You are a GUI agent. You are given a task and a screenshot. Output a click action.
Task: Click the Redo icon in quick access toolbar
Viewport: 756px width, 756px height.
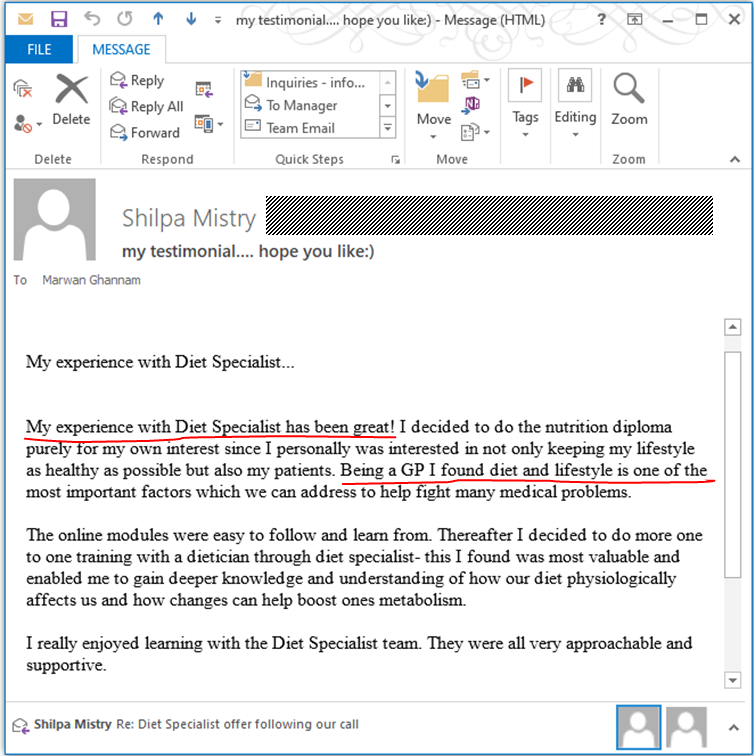pyautogui.click(x=124, y=19)
